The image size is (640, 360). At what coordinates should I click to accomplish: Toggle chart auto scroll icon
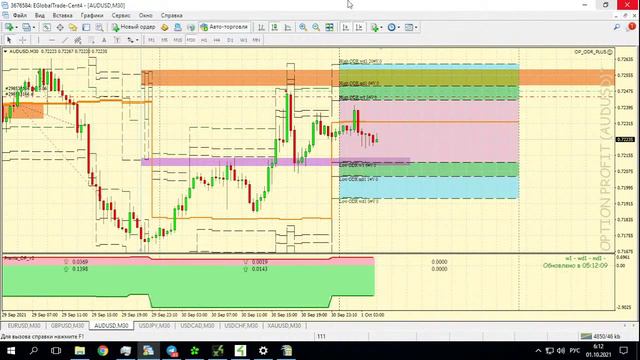(346, 27)
